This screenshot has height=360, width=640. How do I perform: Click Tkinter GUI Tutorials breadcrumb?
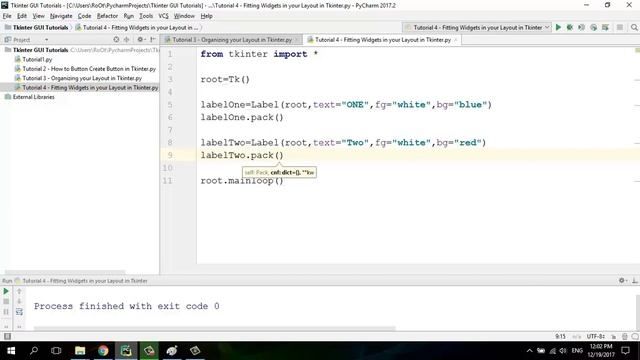click(x=36, y=27)
